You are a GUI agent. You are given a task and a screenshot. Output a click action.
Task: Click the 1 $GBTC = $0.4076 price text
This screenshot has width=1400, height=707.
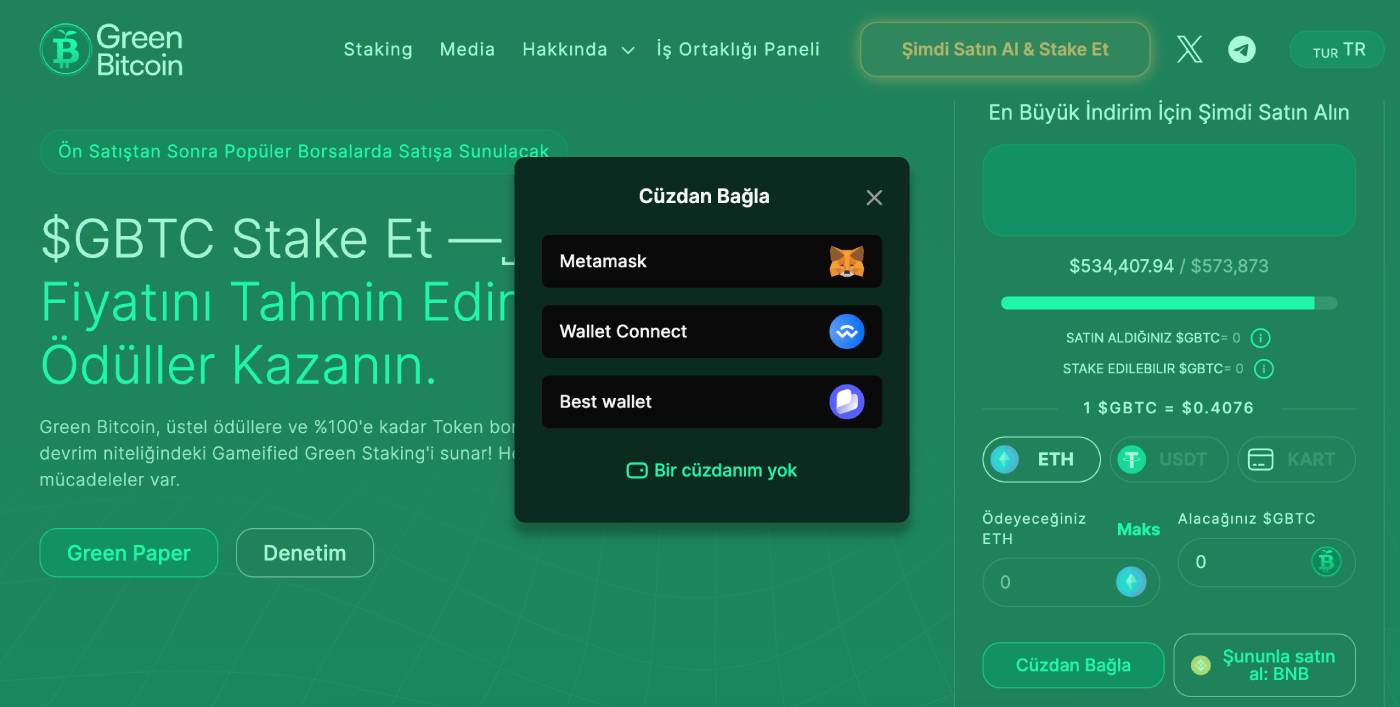pyautogui.click(x=1168, y=408)
